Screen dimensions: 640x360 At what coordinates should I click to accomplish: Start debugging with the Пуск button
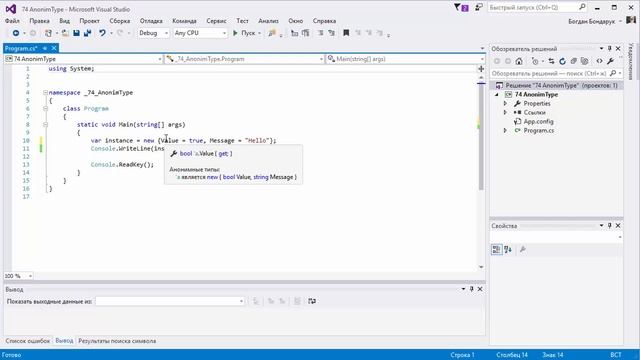(245, 33)
